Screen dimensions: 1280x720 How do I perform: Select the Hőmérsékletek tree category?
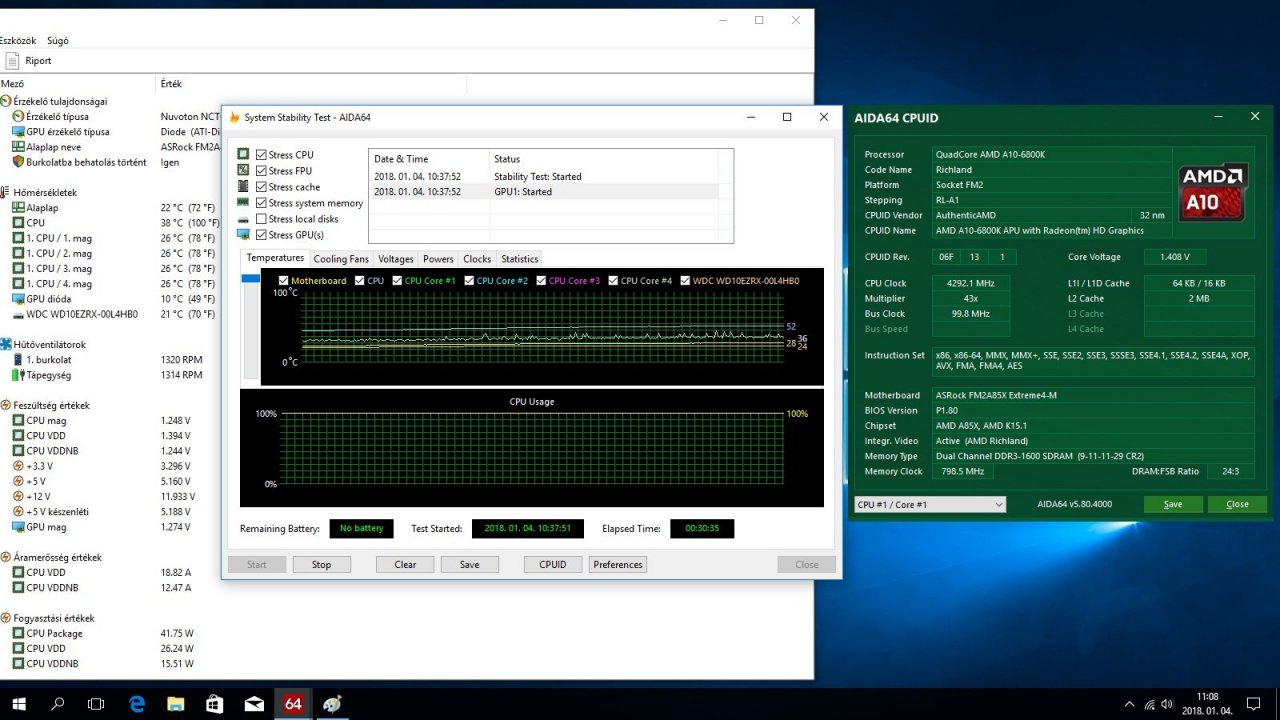[44, 192]
